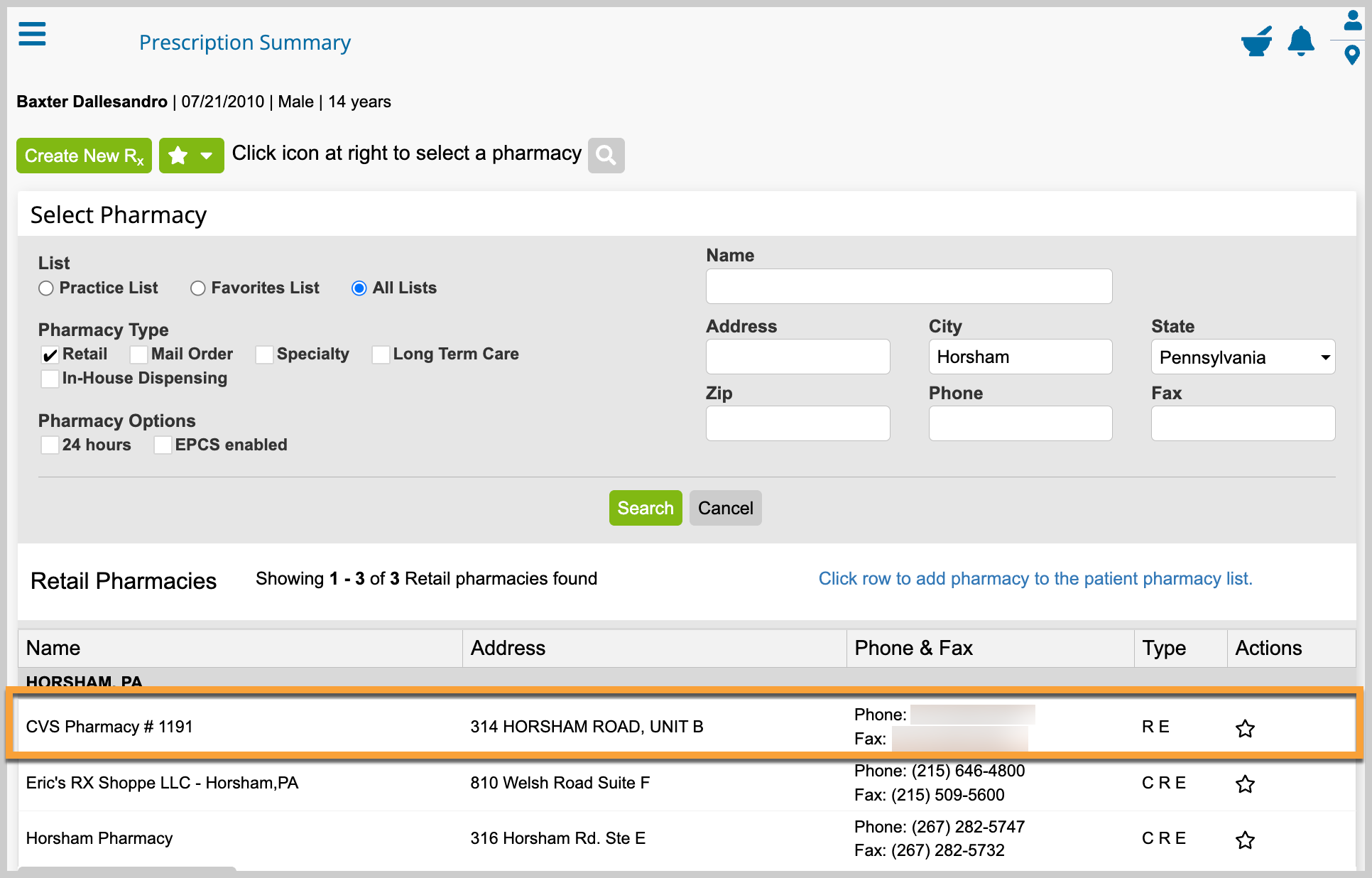The height and width of the screenshot is (878, 1372).
Task: Select the Horsham Pharmacy row
Action: coord(687,839)
